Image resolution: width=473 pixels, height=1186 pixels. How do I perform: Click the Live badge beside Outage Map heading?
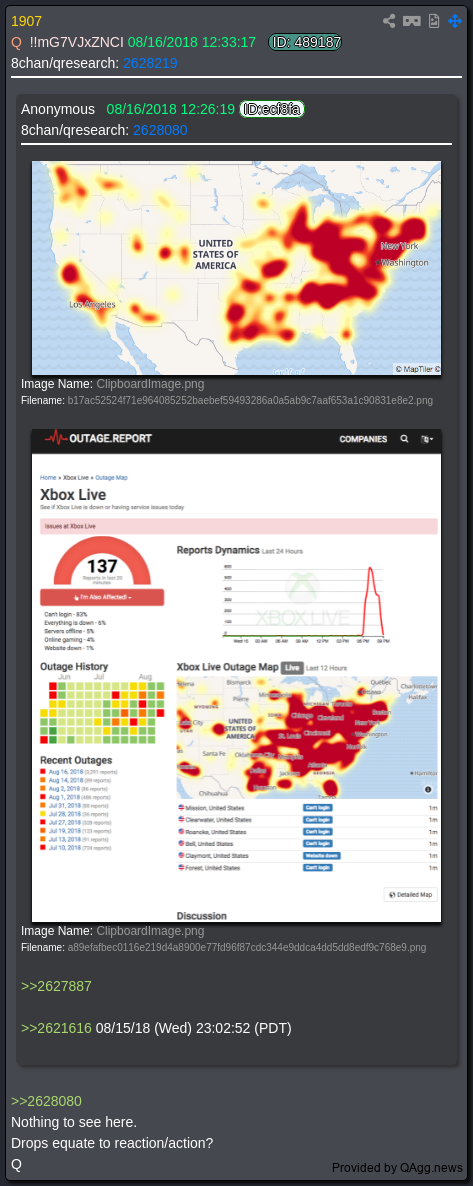[x=291, y=668]
